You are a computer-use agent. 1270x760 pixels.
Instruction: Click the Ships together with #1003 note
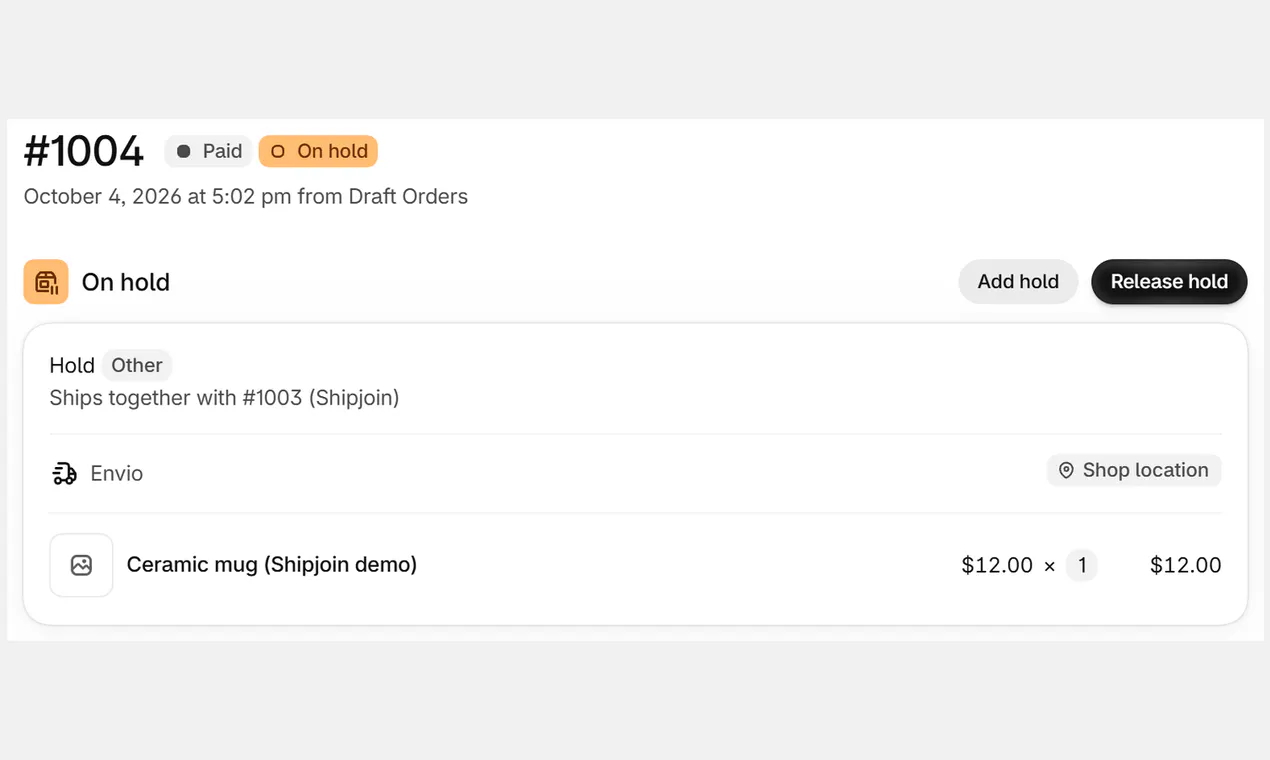pyautogui.click(x=224, y=398)
